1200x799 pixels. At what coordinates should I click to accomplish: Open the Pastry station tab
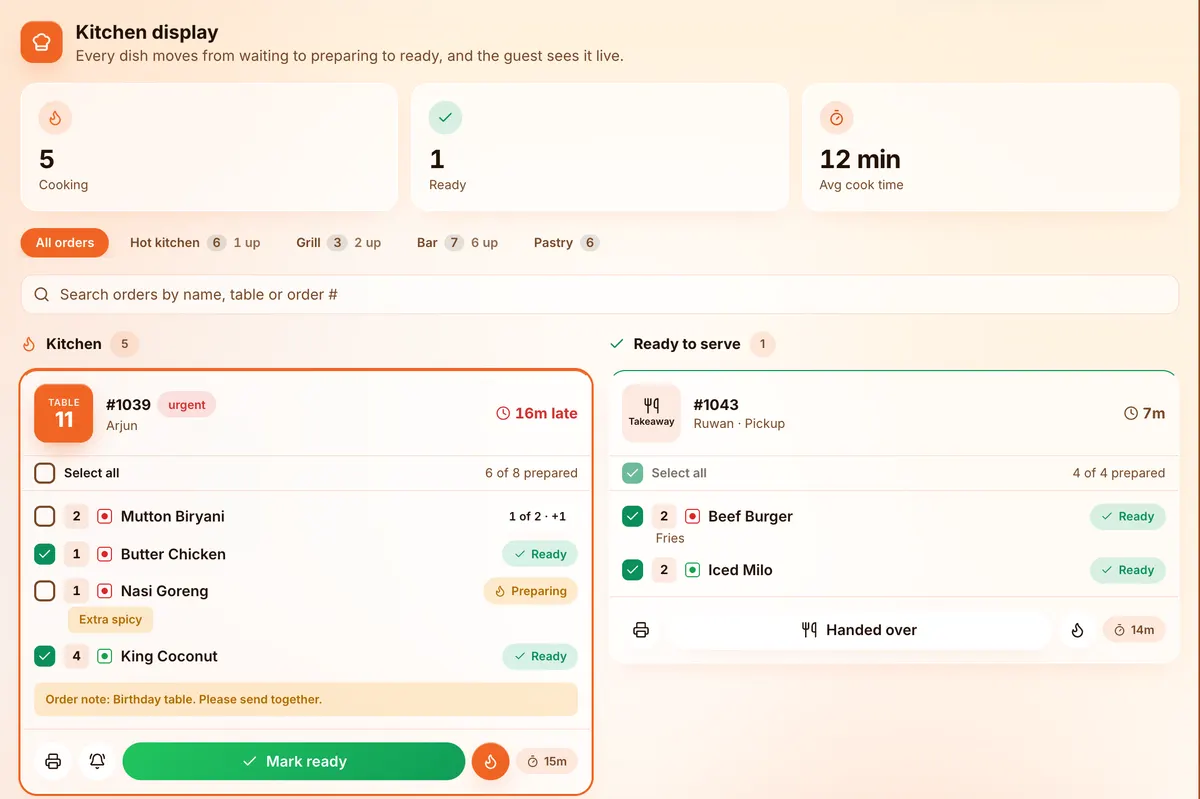(566, 243)
